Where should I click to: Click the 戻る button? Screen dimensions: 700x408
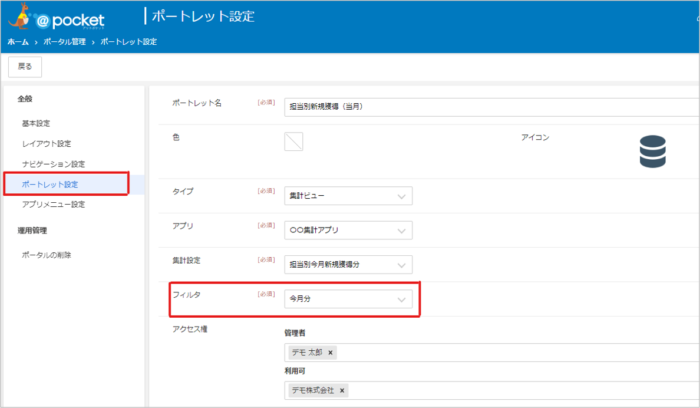(25, 67)
